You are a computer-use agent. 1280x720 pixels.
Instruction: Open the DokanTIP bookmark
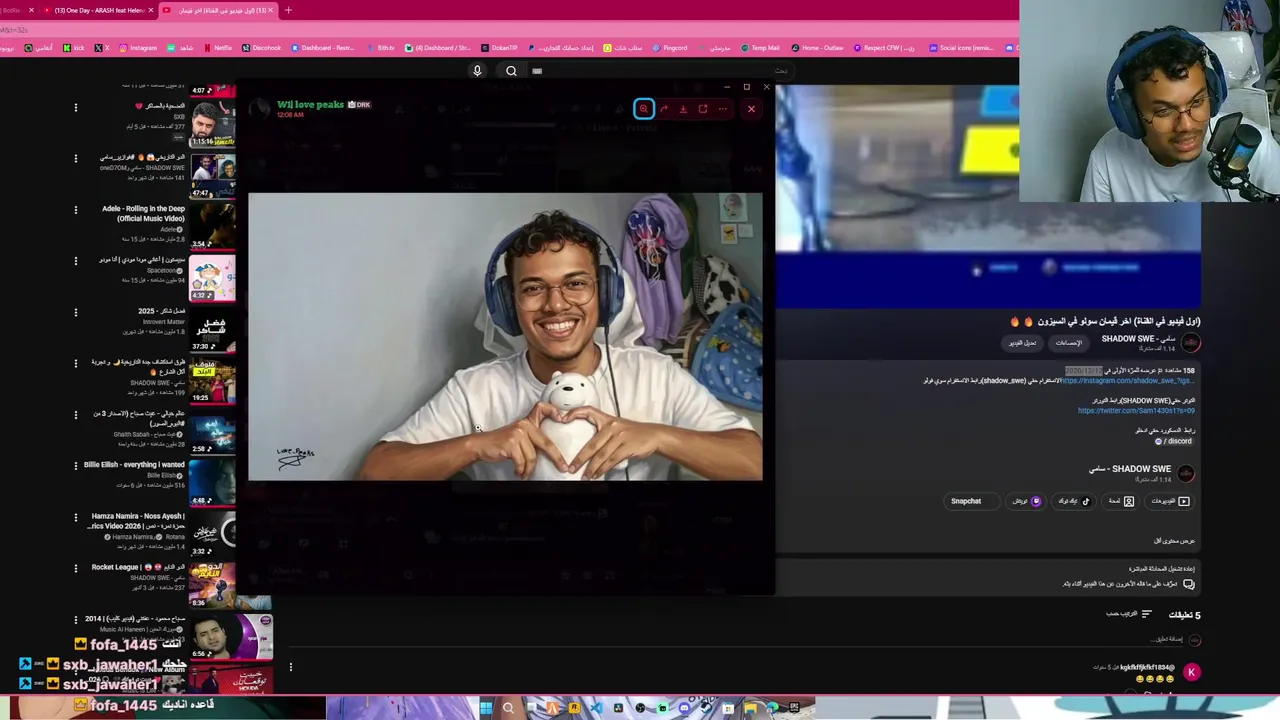[499, 48]
